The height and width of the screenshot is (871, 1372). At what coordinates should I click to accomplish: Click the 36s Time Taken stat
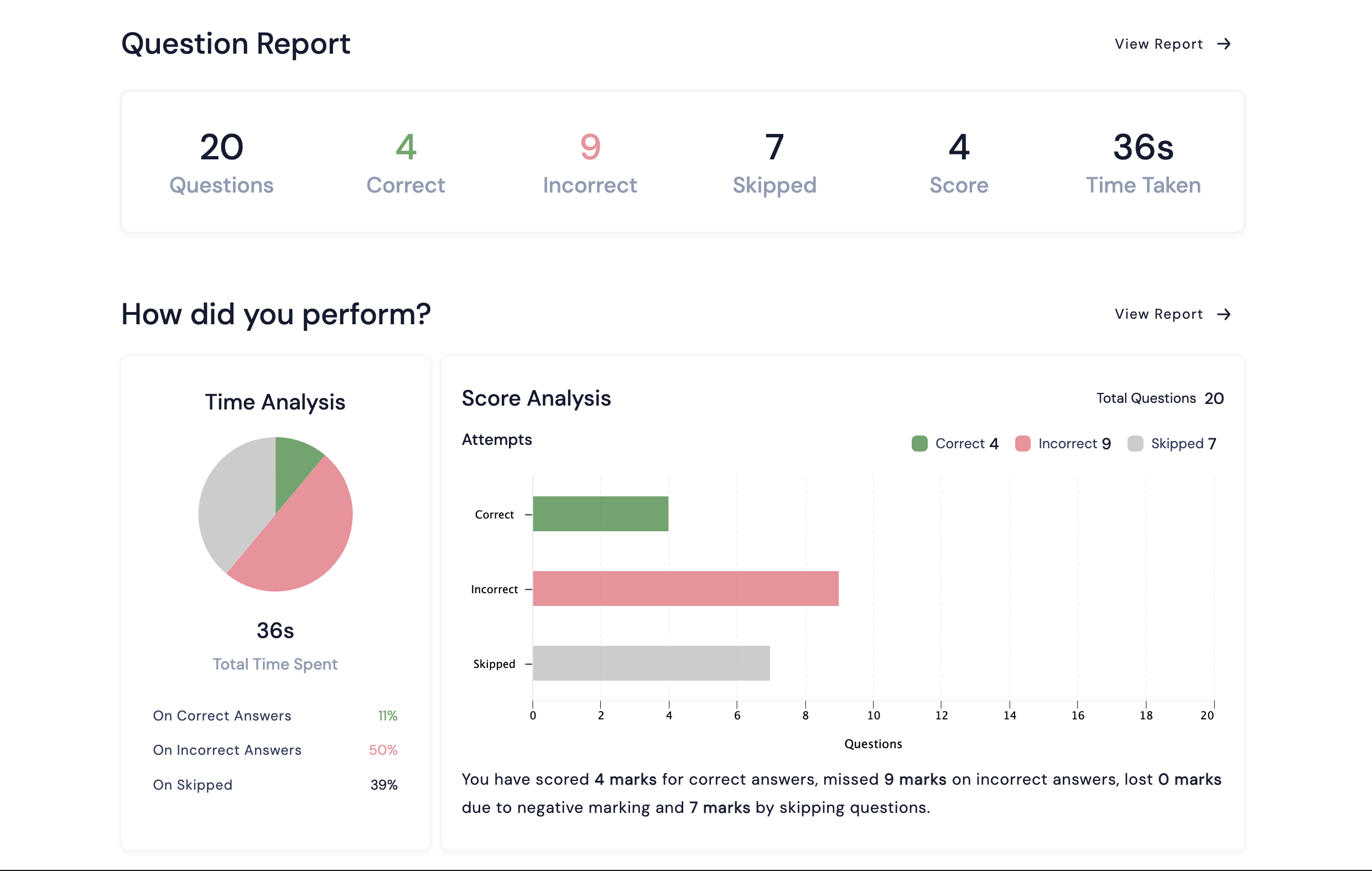pyautogui.click(x=1143, y=162)
